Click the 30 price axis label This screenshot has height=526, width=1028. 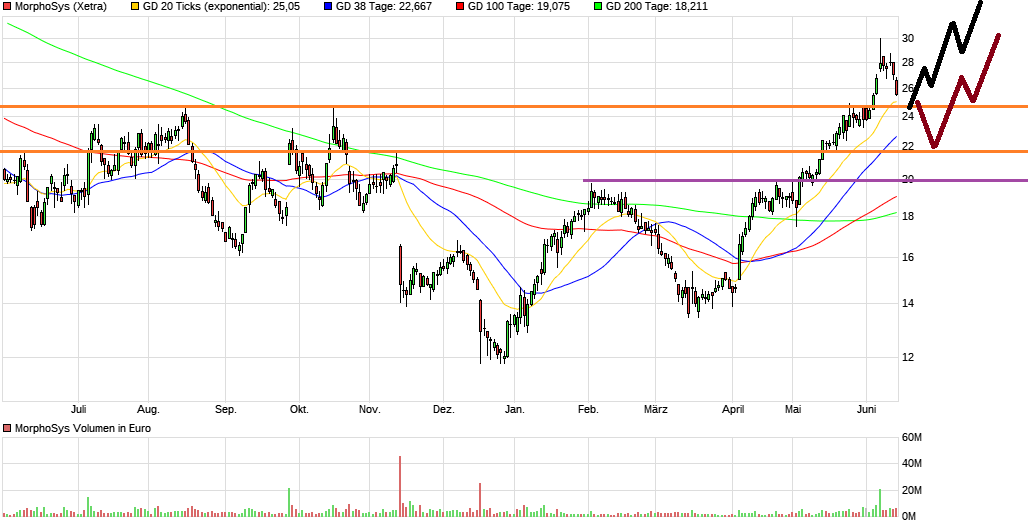pyautogui.click(x=908, y=38)
